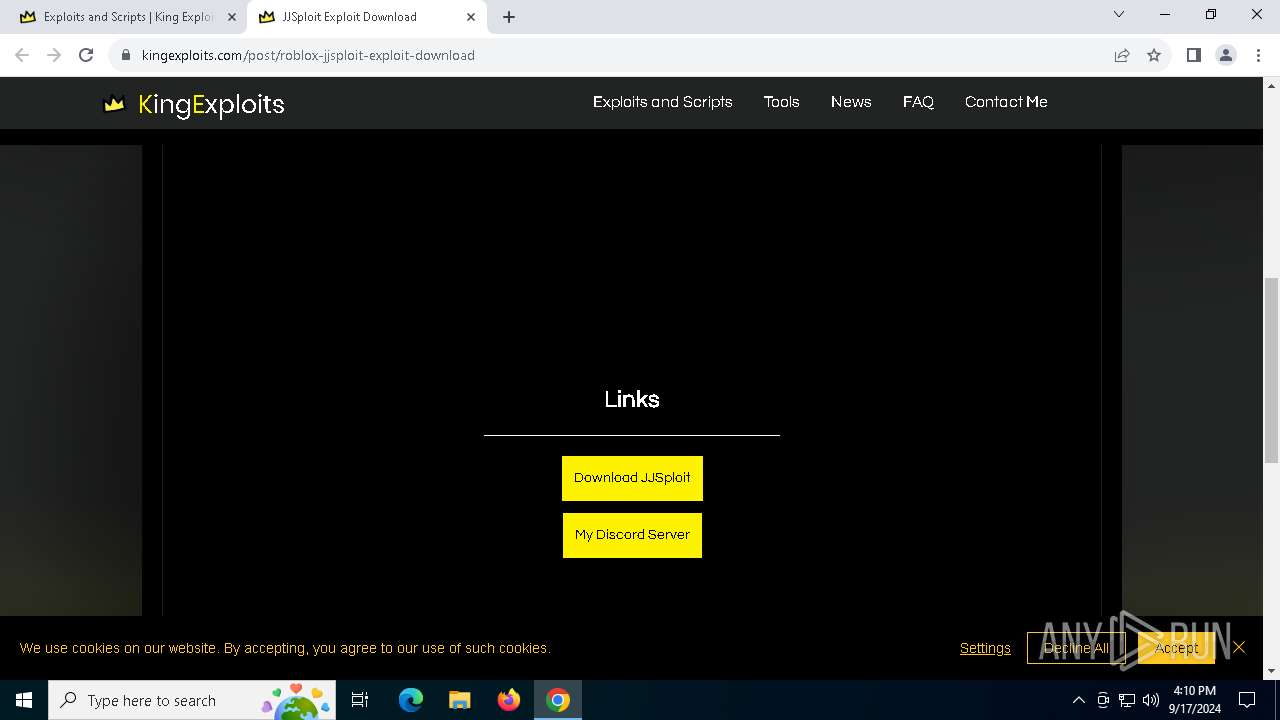
Task: Open cookie Settings link
Action: coord(985,648)
